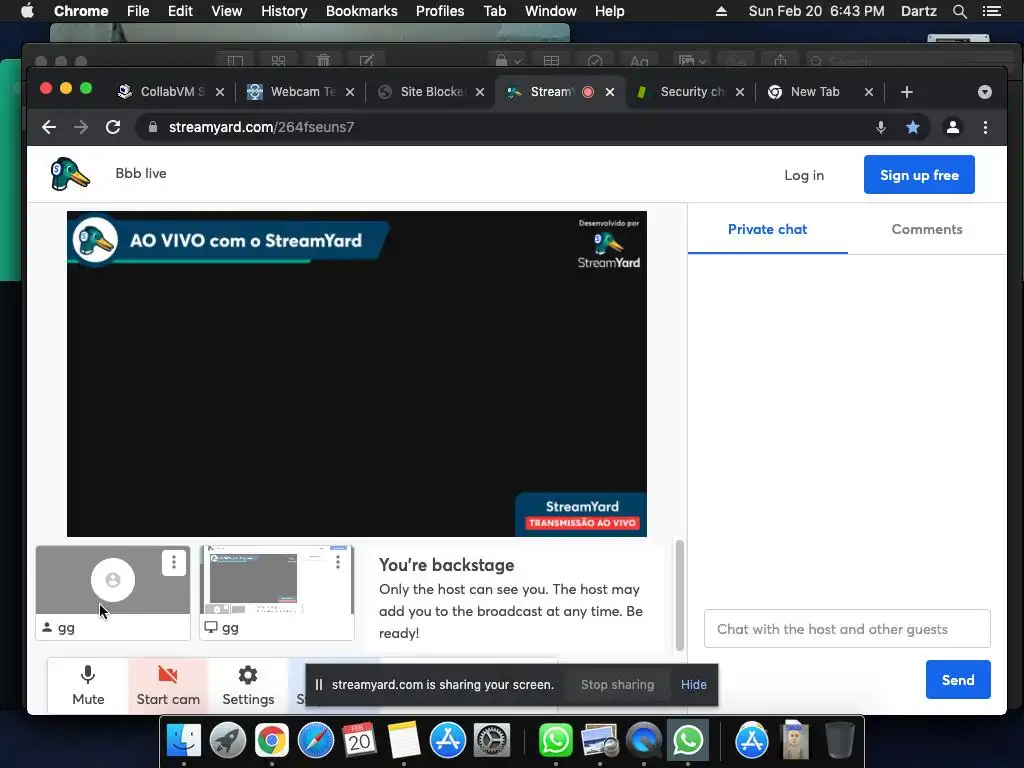1024x768 pixels.
Task: Open the Chrome menu in menu bar
Action: 81,11
